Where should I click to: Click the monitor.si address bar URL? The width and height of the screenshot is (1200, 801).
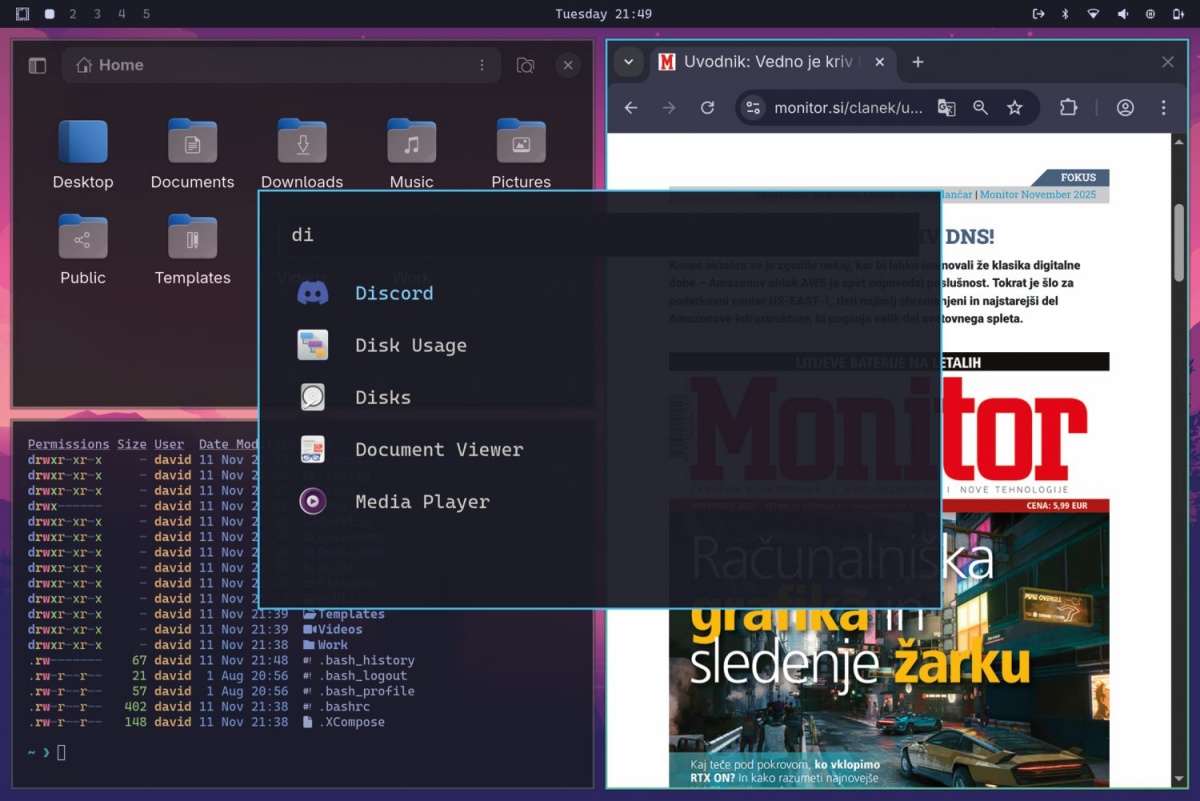(x=848, y=108)
